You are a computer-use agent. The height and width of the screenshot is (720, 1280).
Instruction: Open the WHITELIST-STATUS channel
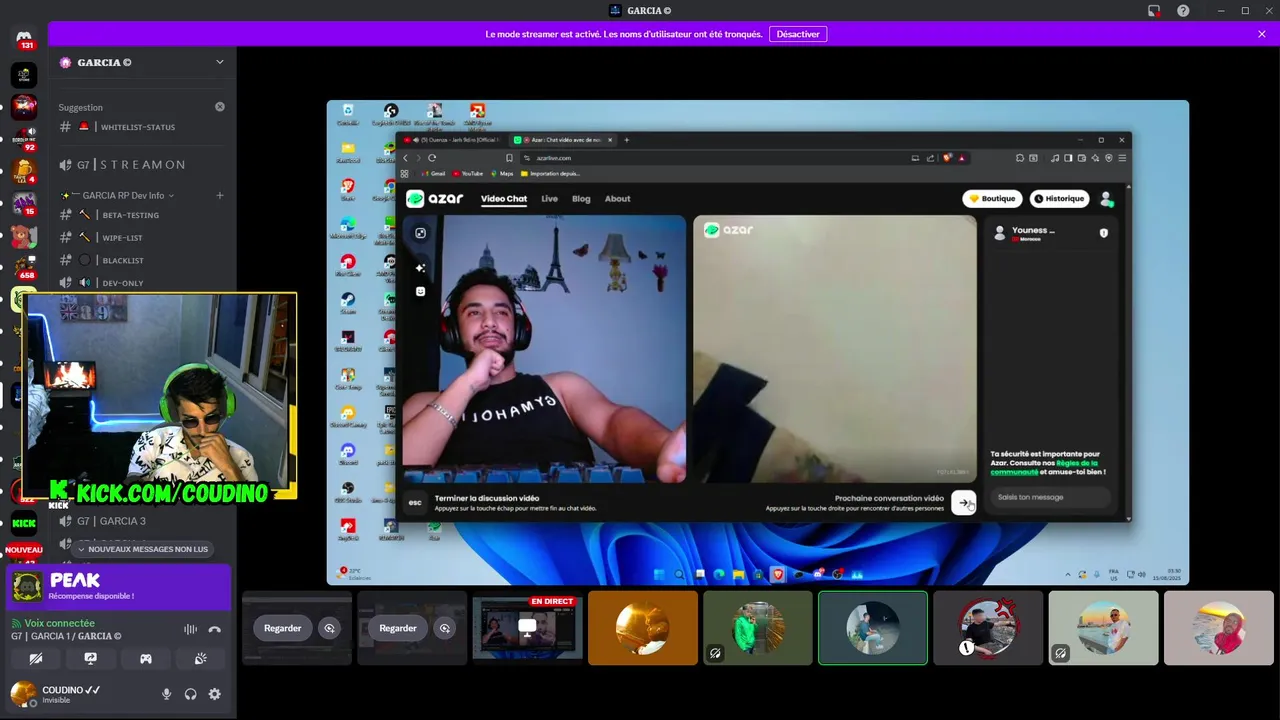coord(140,127)
